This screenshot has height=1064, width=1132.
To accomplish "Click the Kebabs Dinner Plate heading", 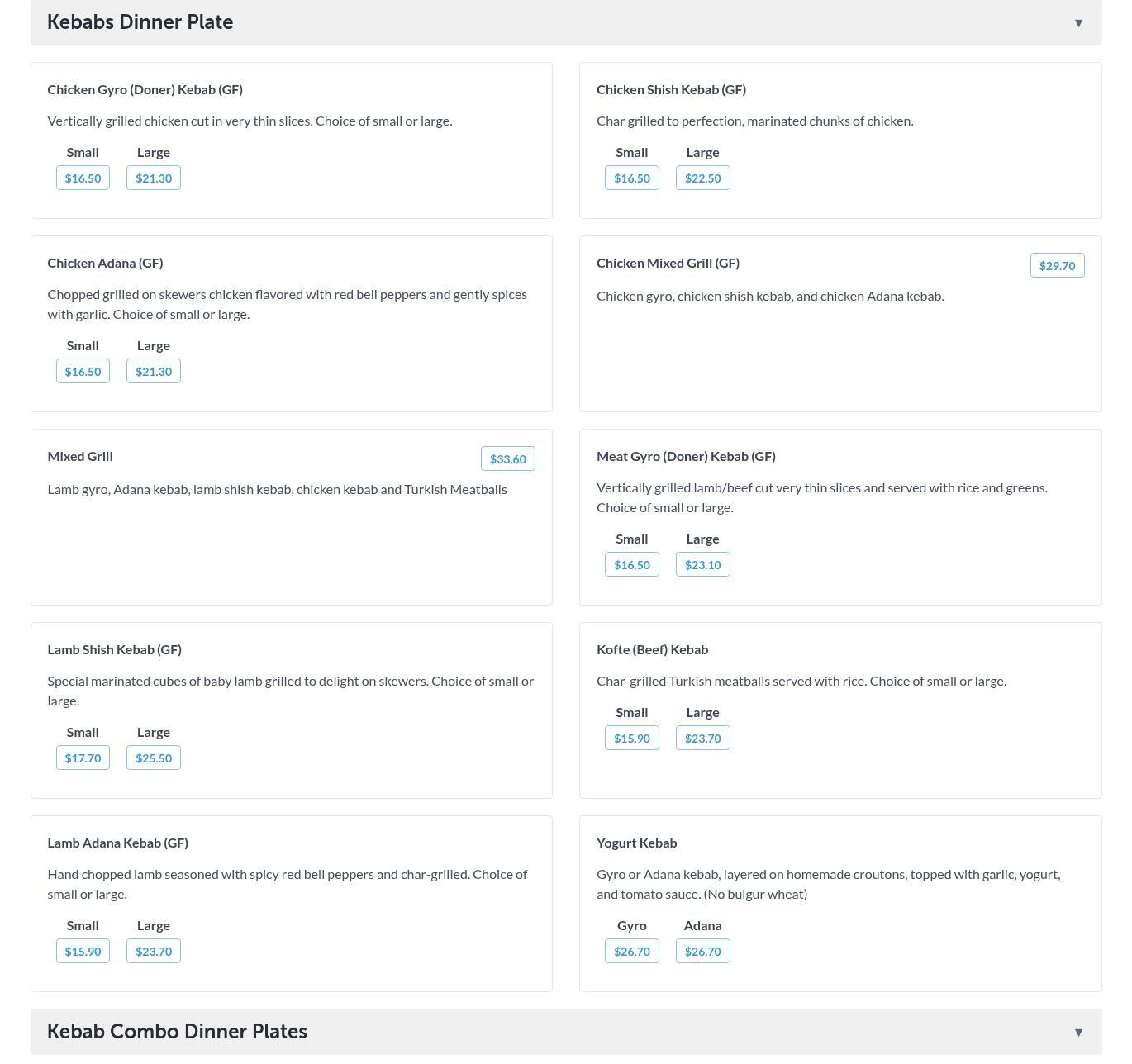I will click(x=140, y=22).
